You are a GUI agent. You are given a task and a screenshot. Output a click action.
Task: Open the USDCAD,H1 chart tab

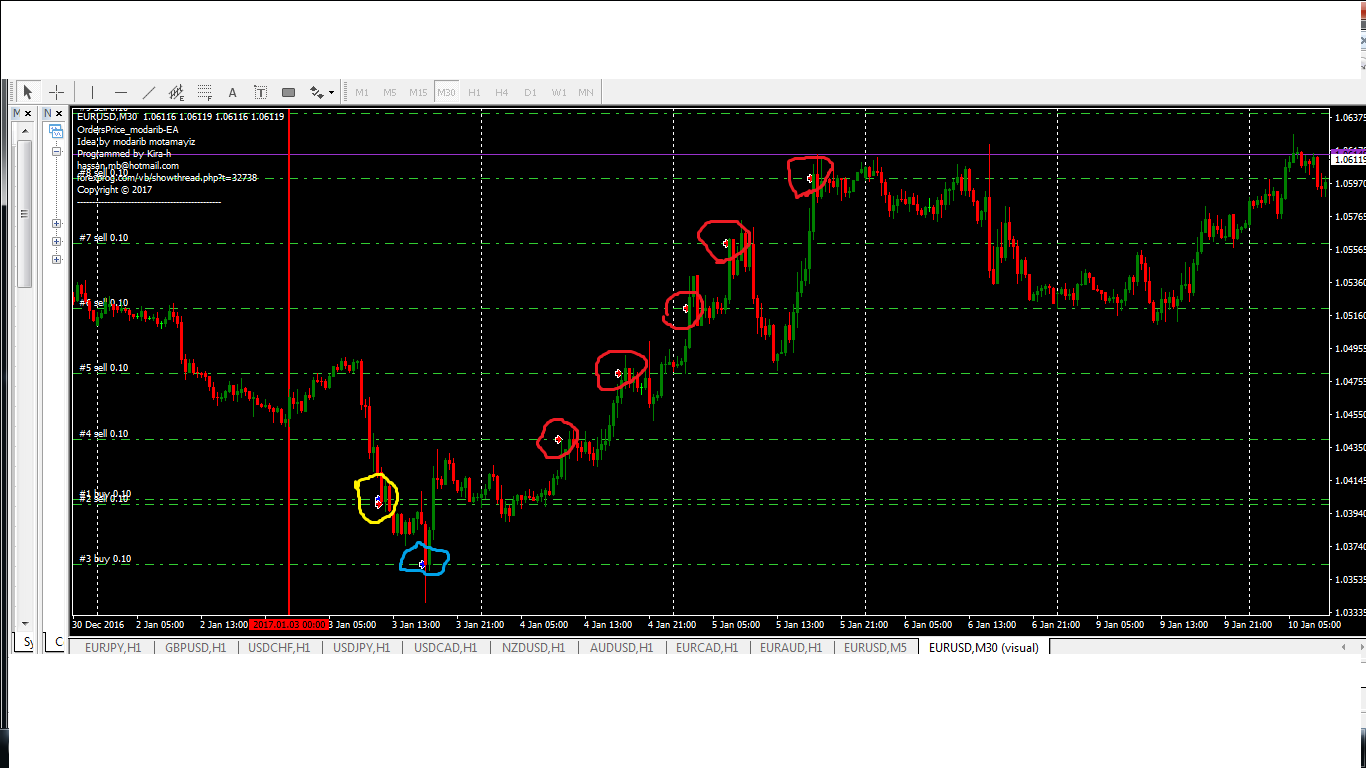coord(445,647)
